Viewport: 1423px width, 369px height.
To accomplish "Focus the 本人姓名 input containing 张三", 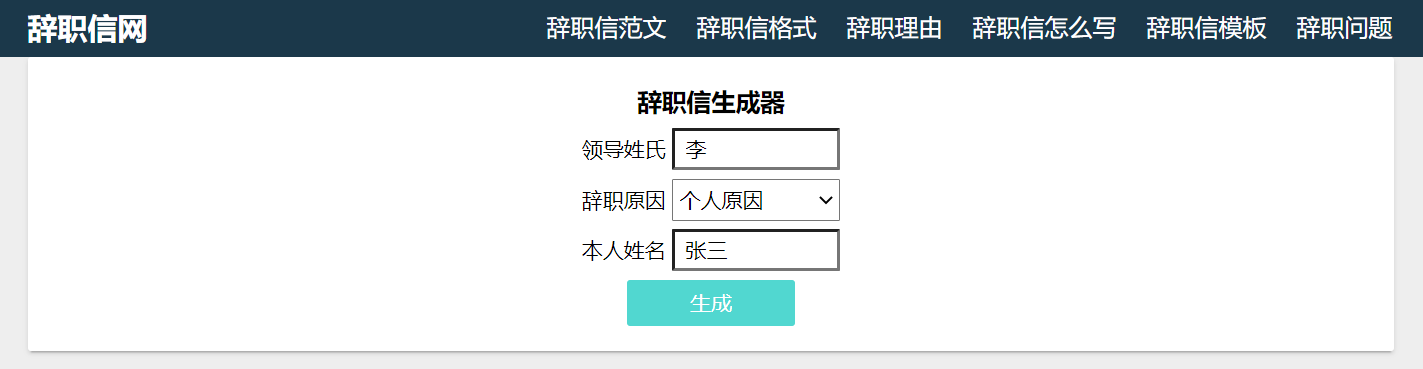I will [756, 250].
